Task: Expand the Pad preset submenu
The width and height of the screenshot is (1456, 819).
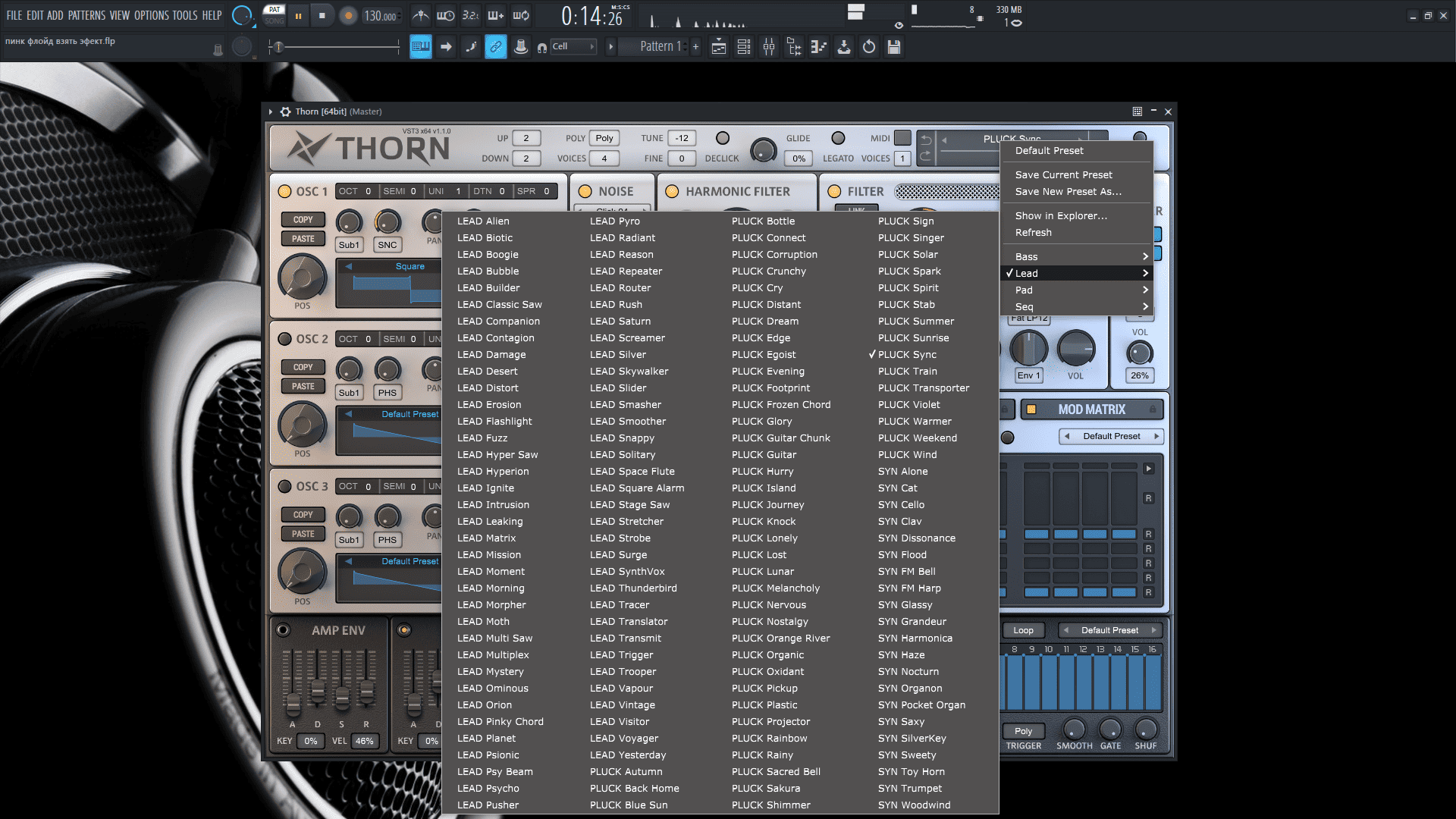Action: click(x=1078, y=290)
